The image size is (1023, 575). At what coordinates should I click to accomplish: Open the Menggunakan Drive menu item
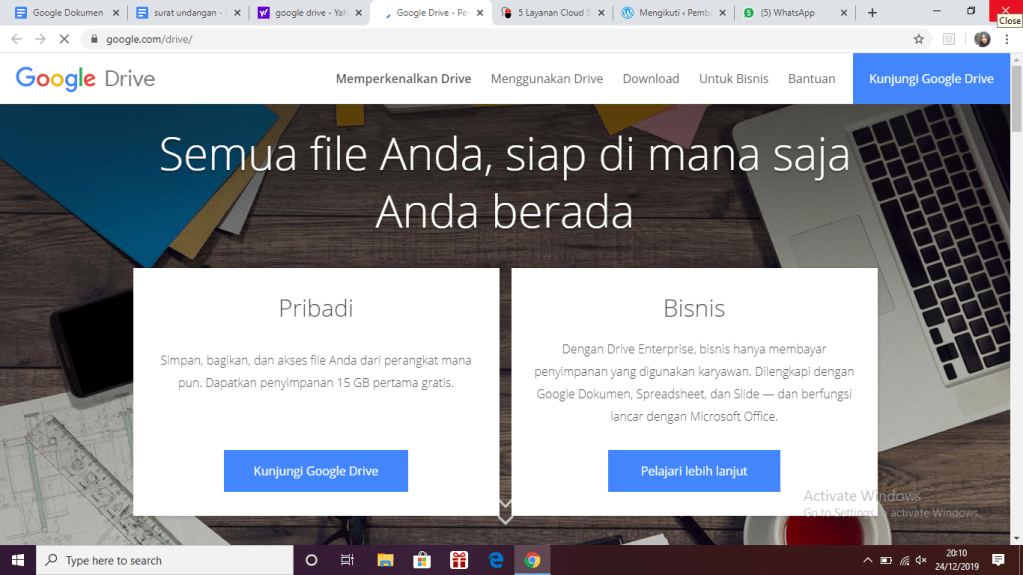pos(546,79)
